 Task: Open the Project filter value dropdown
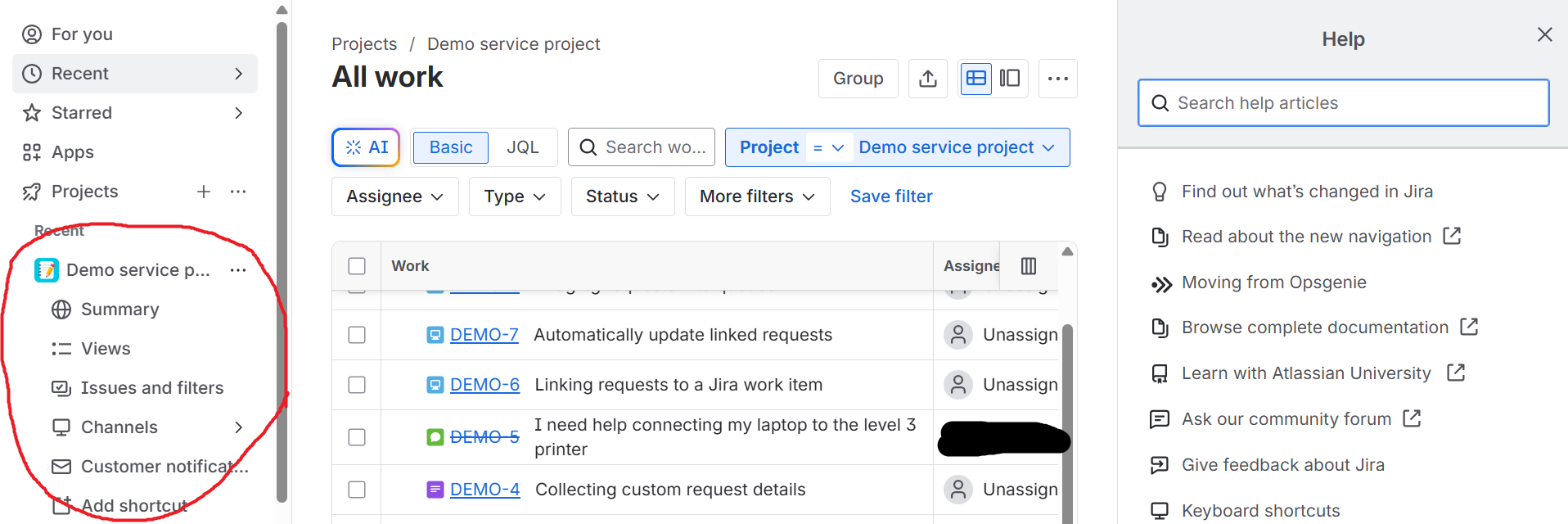click(x=957, y=147)
